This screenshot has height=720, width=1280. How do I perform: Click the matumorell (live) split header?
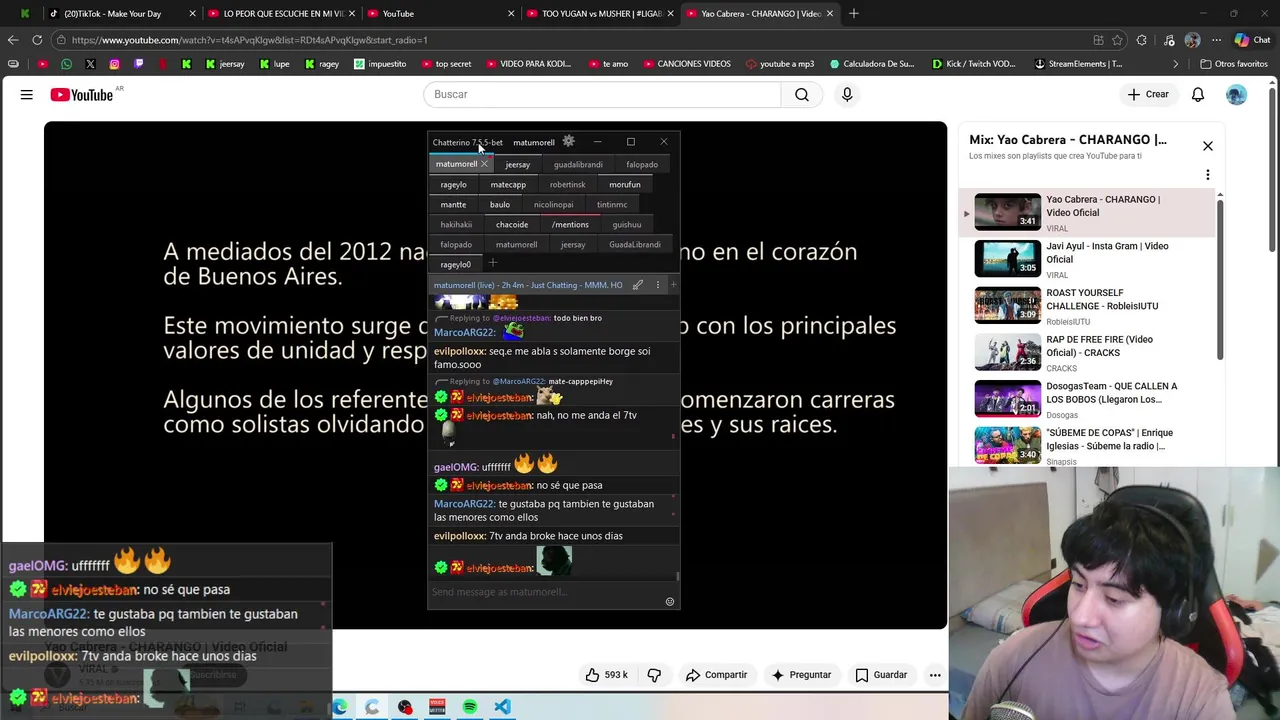pos(528,285)
